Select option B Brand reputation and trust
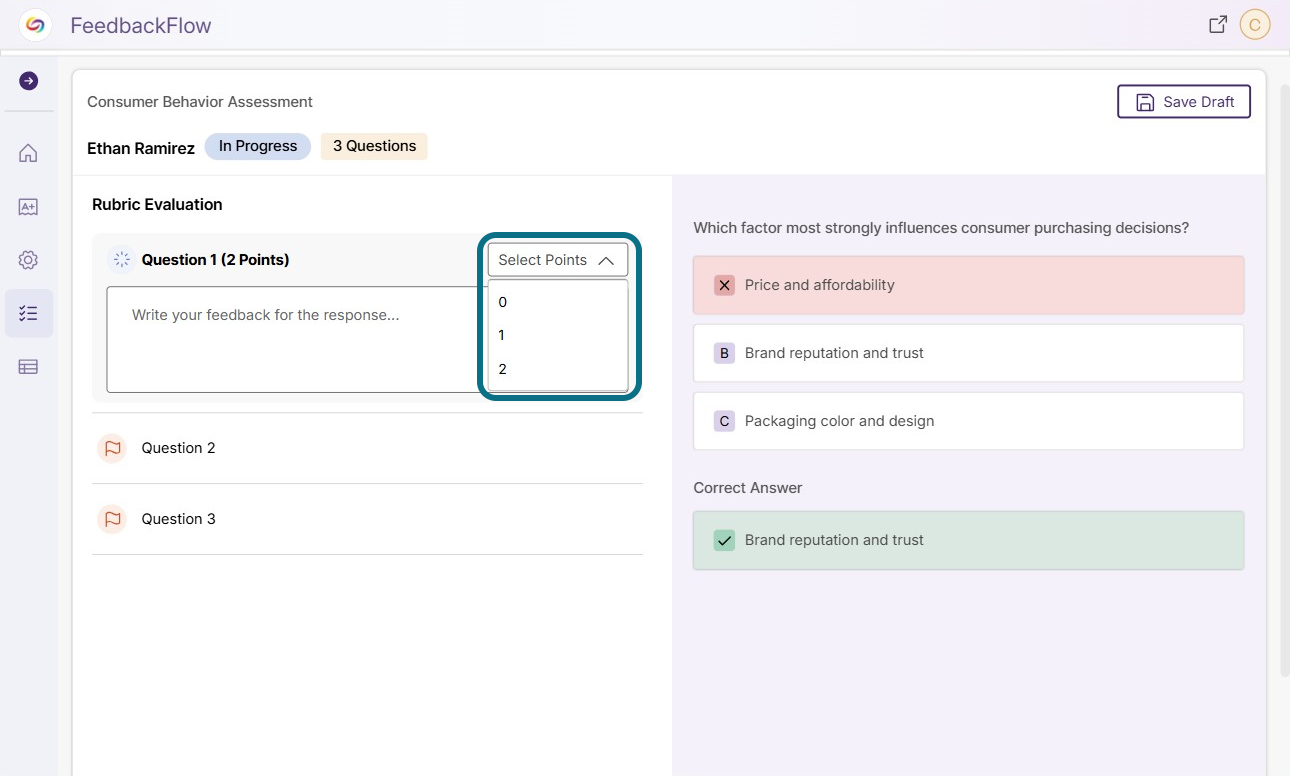 coord(968,353)
